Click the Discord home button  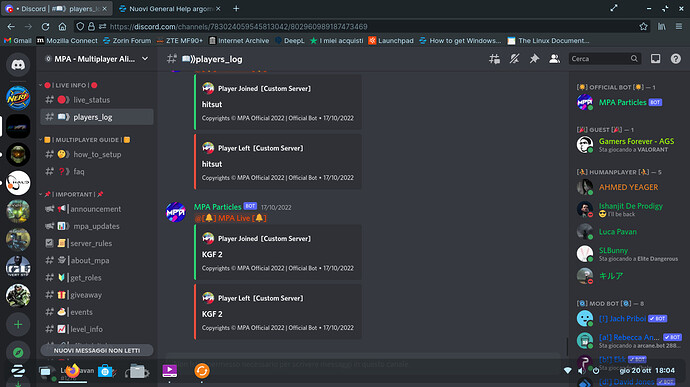click(x=18, y=65)
